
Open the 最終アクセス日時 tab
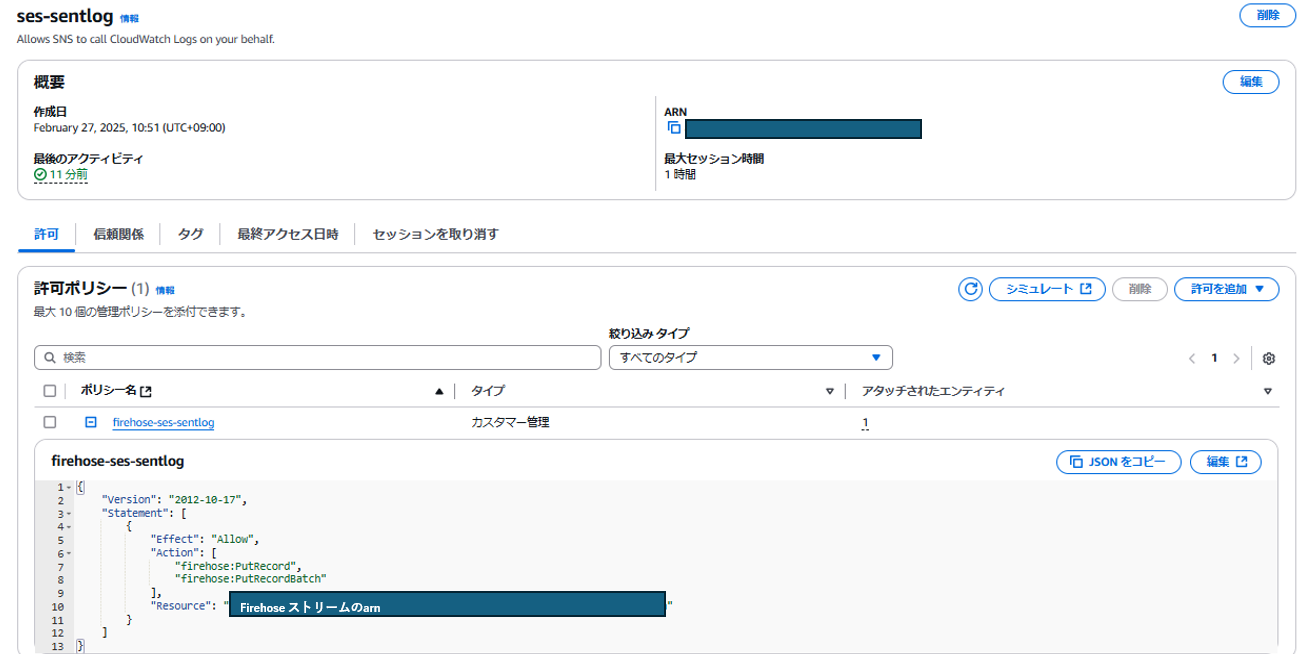[287, 234]
